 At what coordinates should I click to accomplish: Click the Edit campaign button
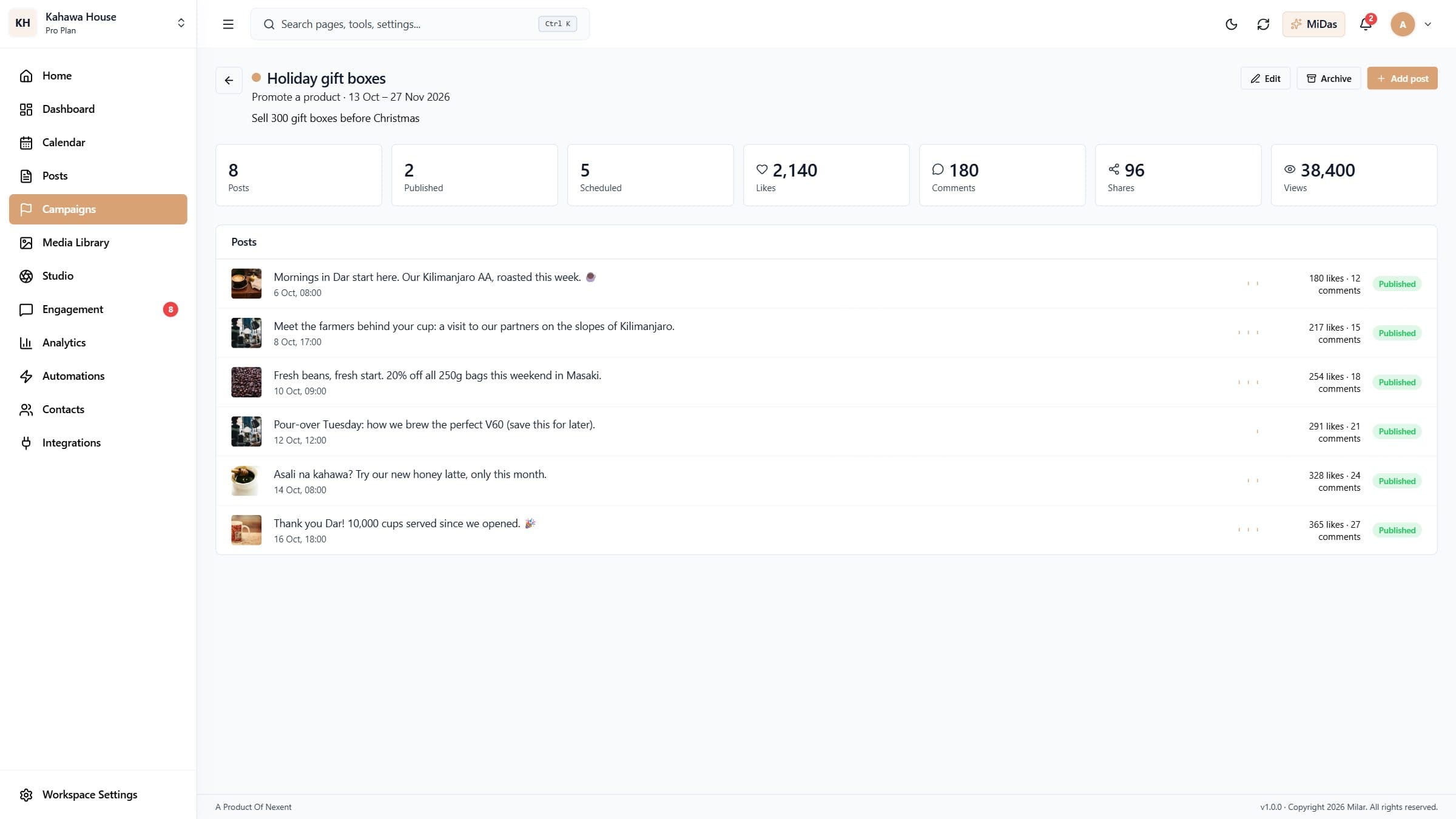(1266, 78)
